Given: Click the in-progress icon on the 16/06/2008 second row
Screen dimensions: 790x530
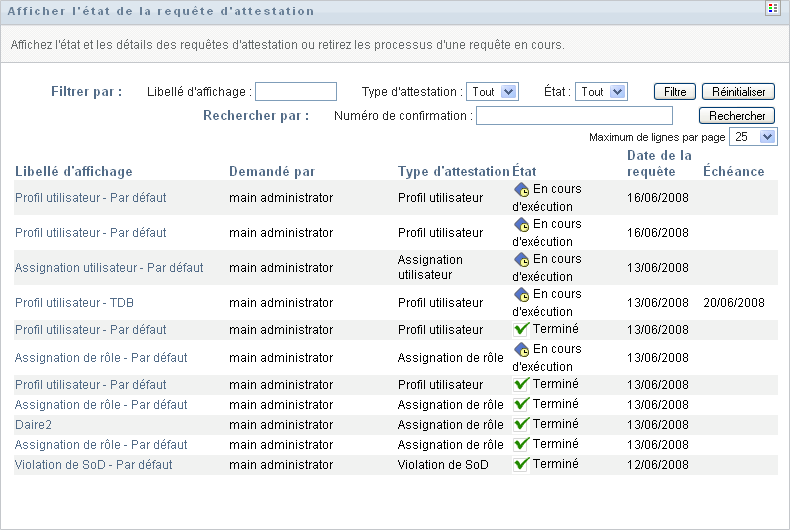Looking at the screenshot, I should coord(521,225).
